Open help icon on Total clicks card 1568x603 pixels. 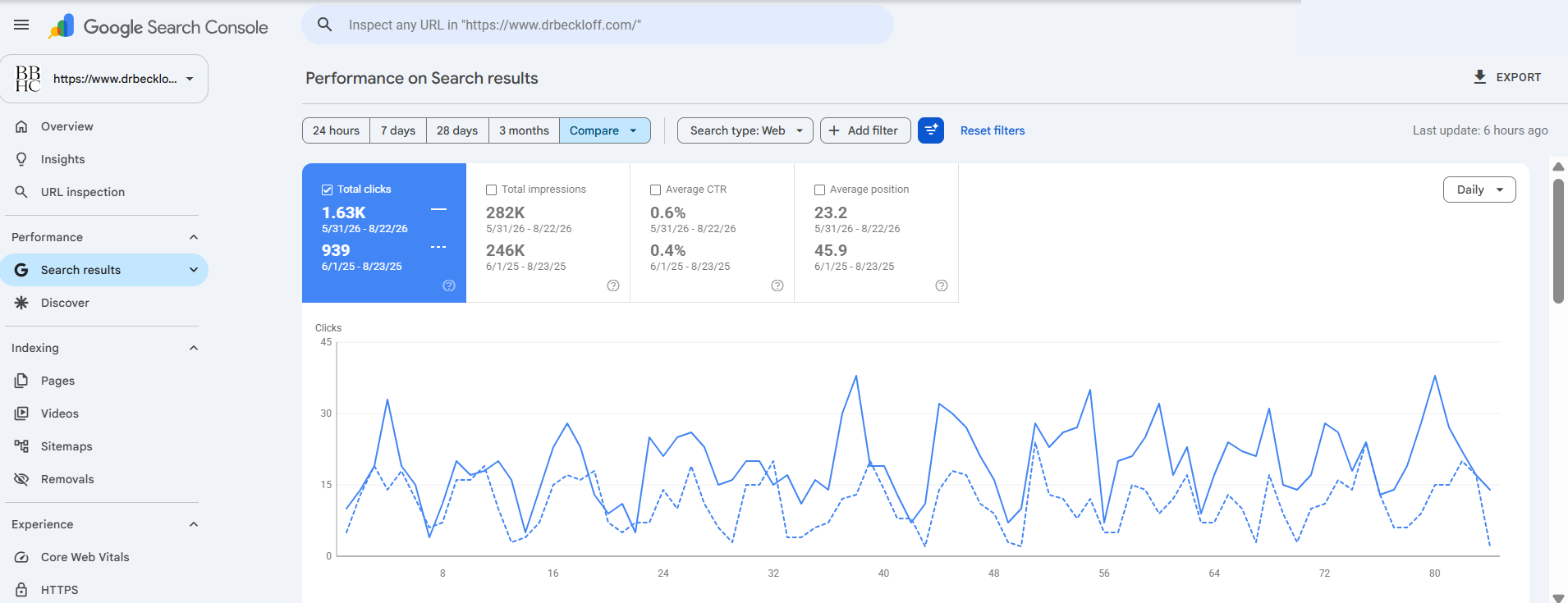(x=449, y=286)
